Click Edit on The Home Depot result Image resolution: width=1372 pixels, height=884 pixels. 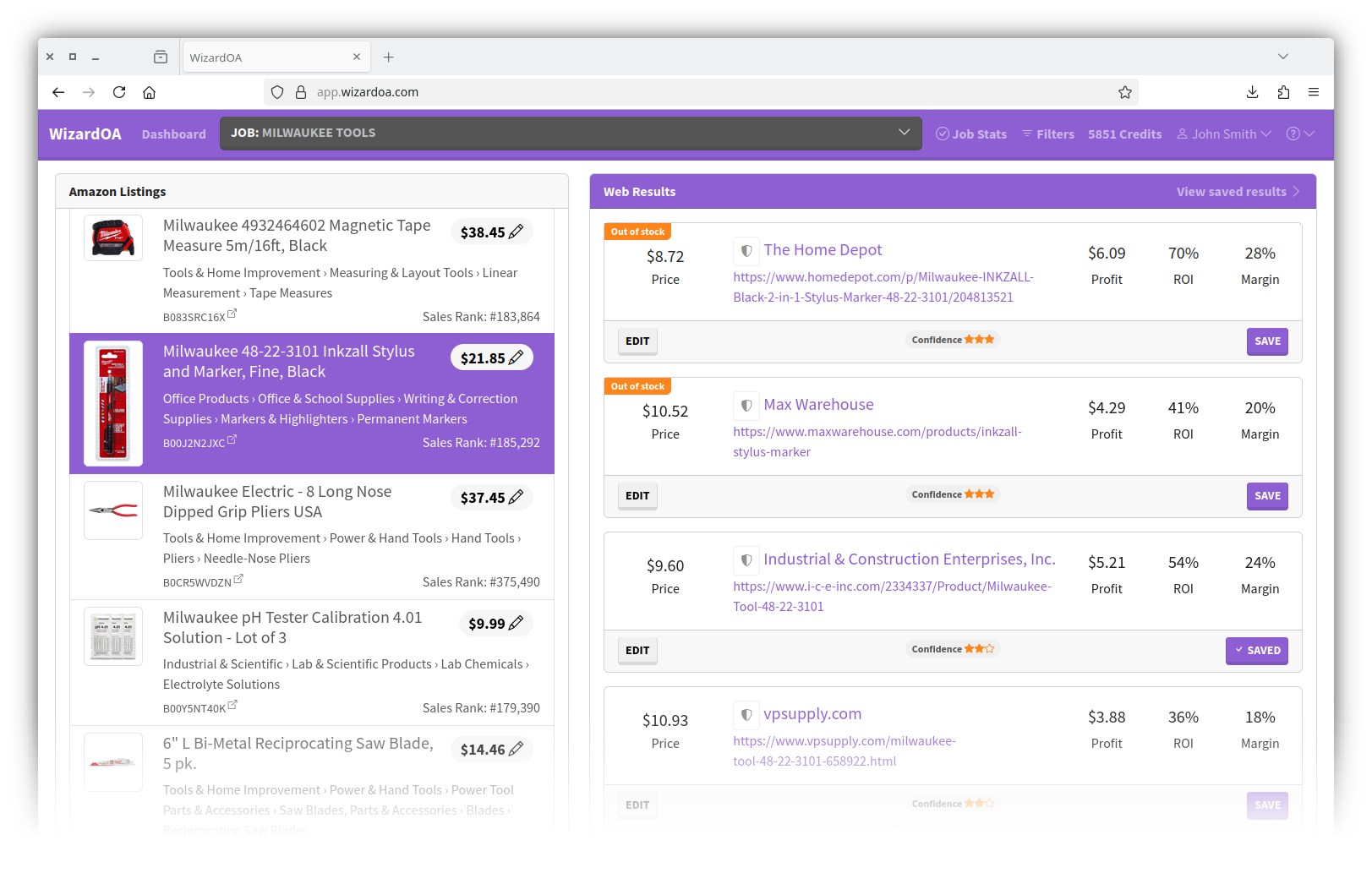click(637, 341)
